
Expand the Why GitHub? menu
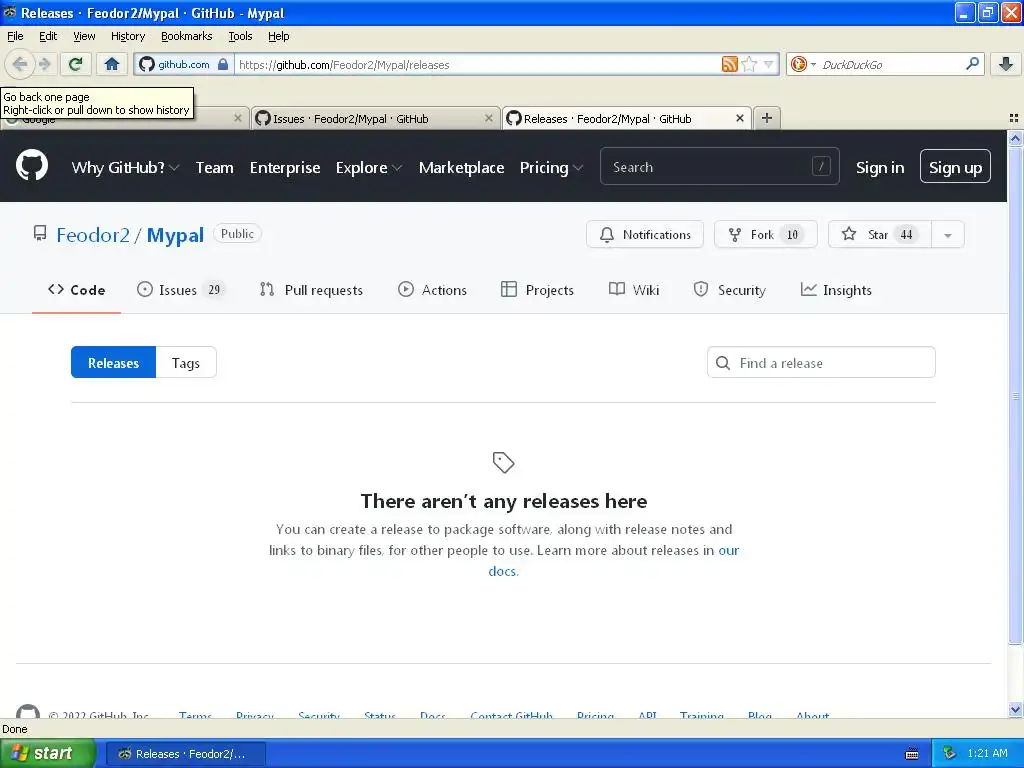(125, 168)
